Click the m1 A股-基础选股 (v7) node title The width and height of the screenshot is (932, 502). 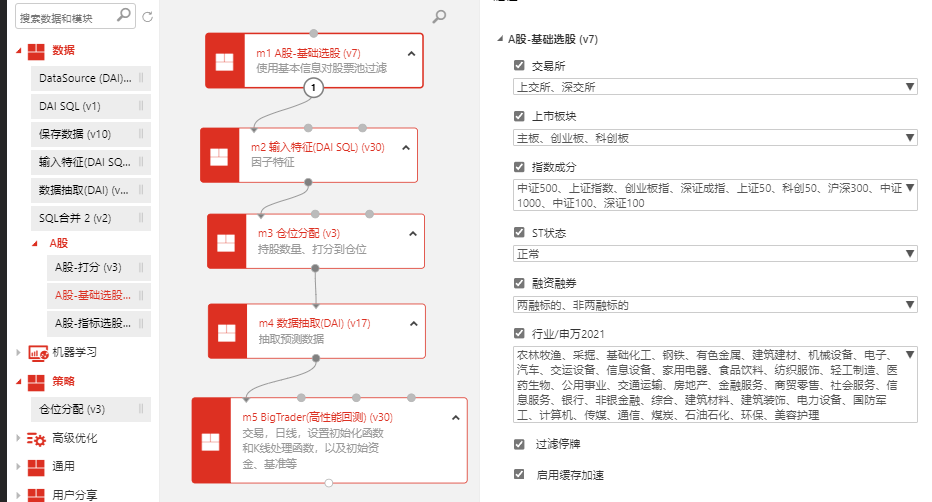[x=308, y=53]
